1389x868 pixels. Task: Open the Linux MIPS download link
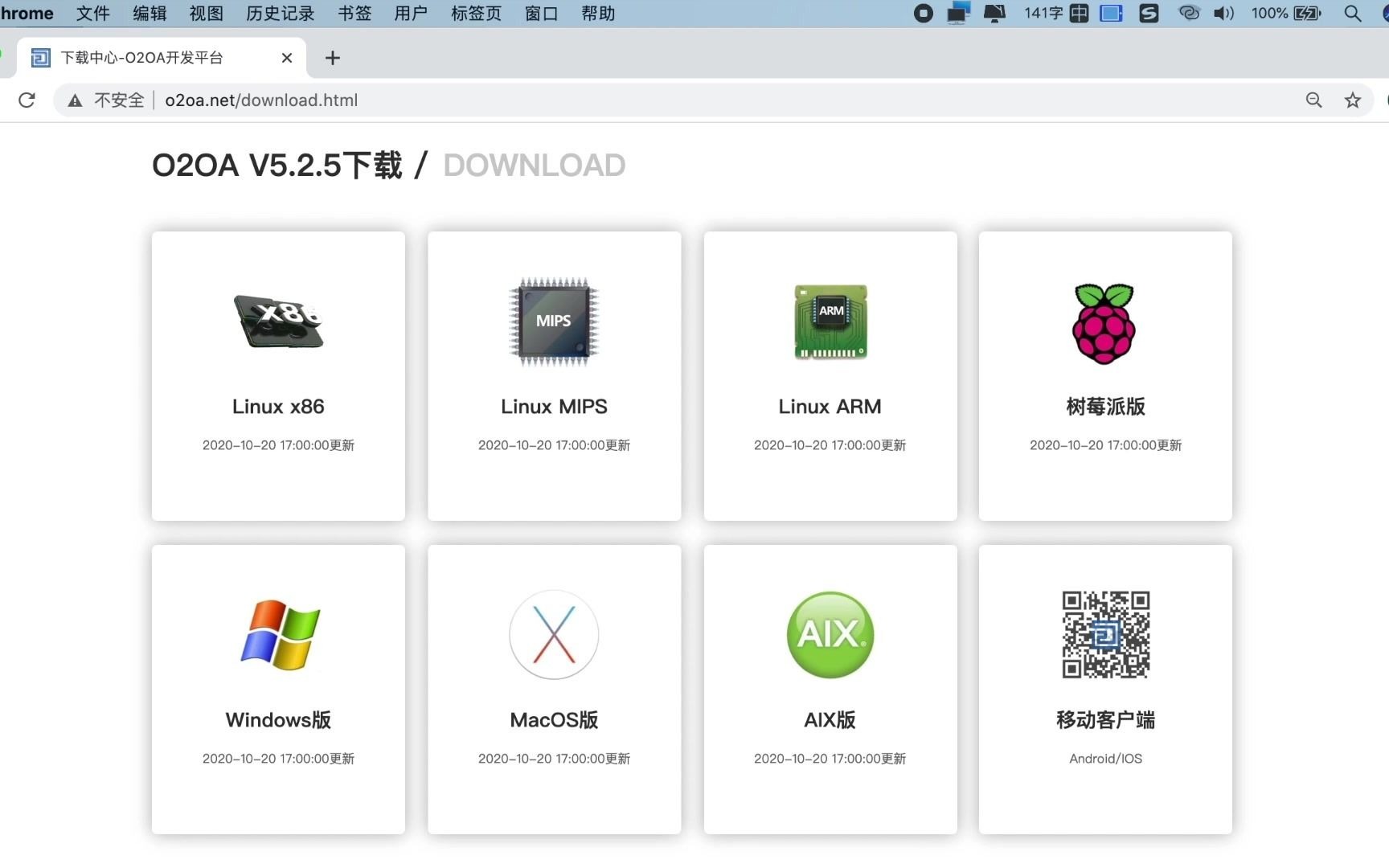coord(554,407)
